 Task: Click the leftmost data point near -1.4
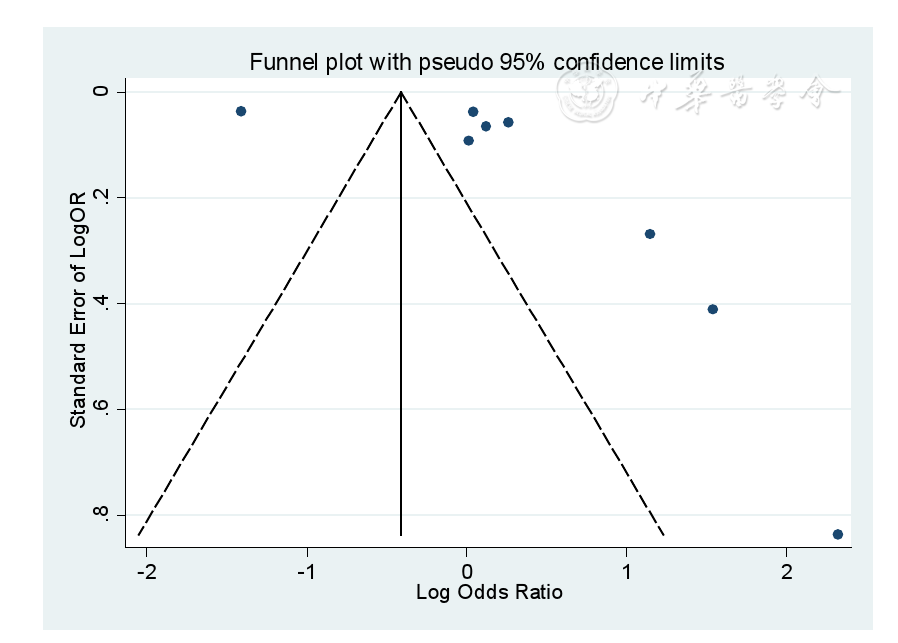(241, 111)
